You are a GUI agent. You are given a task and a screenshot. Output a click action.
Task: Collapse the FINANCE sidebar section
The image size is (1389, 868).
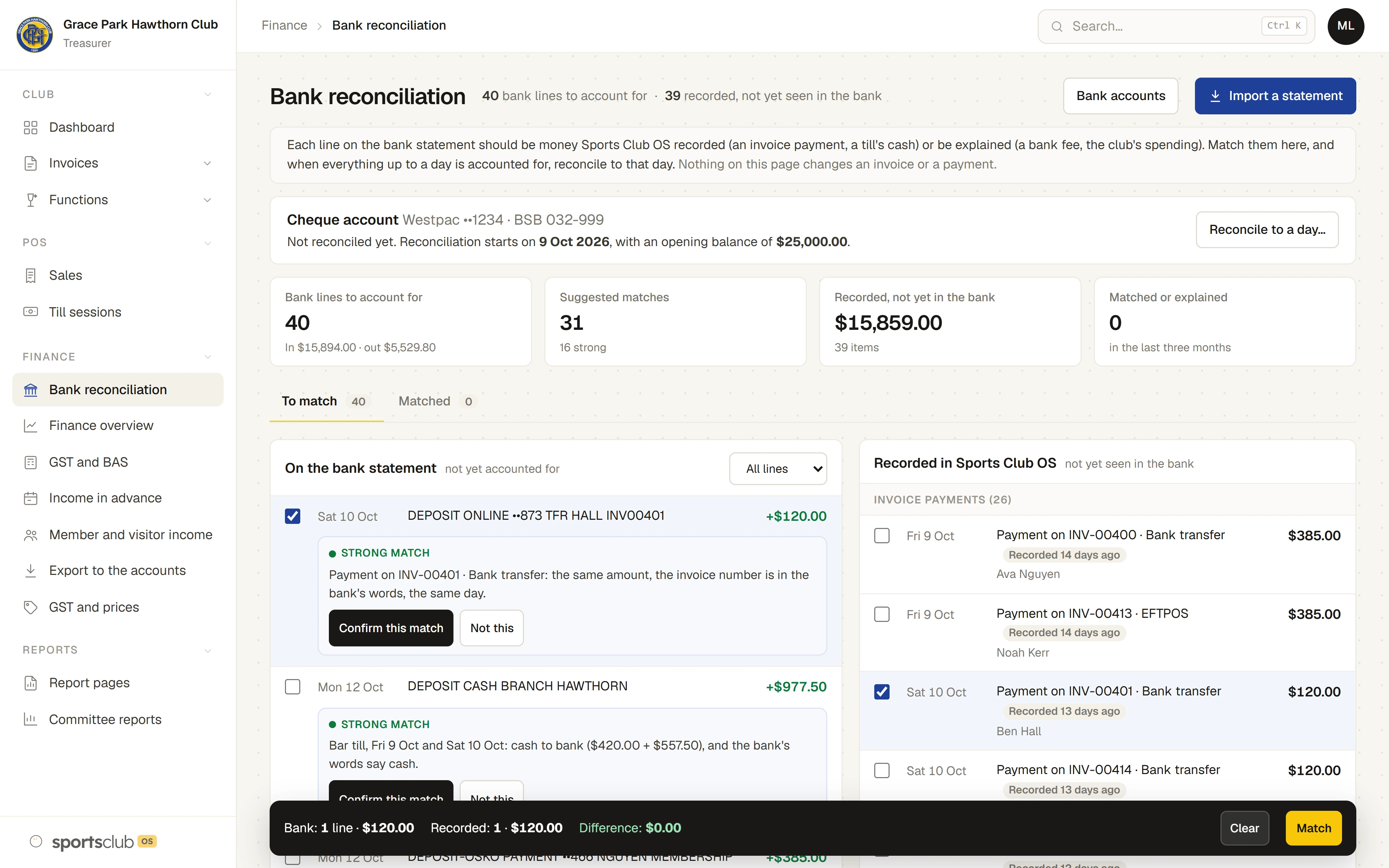pos(208,357)
